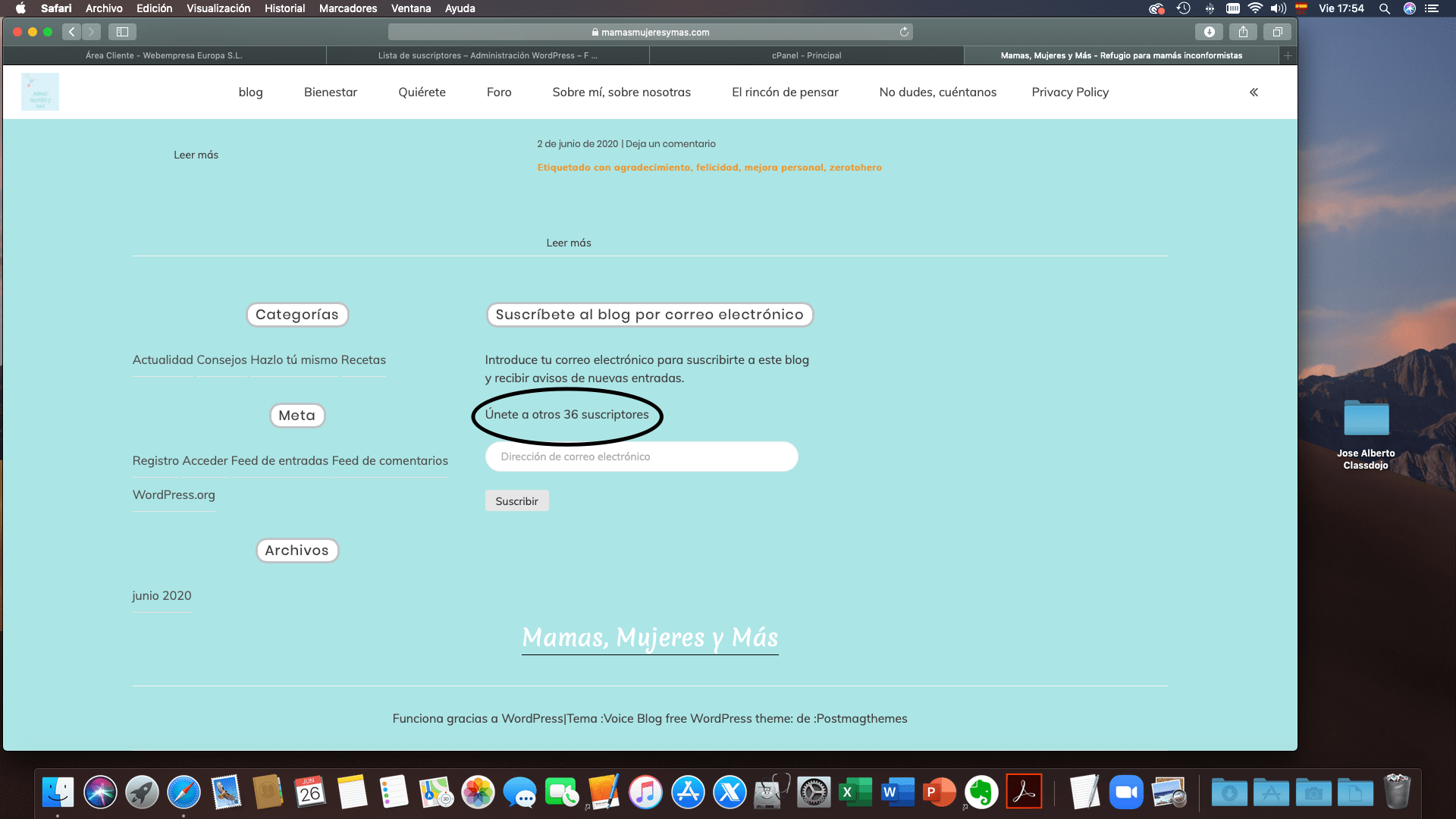Open the felicidad tag
Image resolution: width=1456 pixels, height=819 pixels.
tap(717, 168)
